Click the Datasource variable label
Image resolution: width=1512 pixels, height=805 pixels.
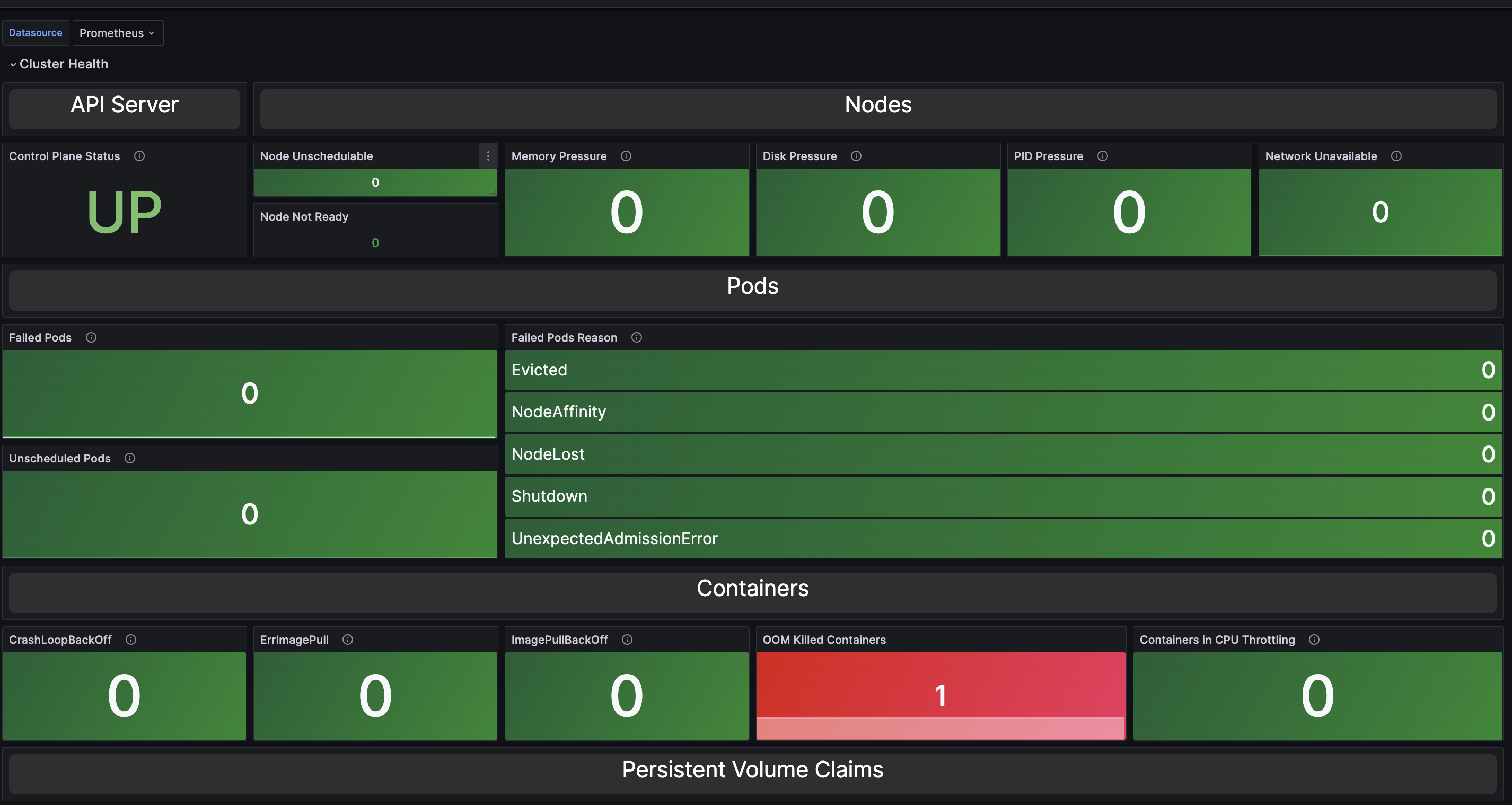click(36, 33)
